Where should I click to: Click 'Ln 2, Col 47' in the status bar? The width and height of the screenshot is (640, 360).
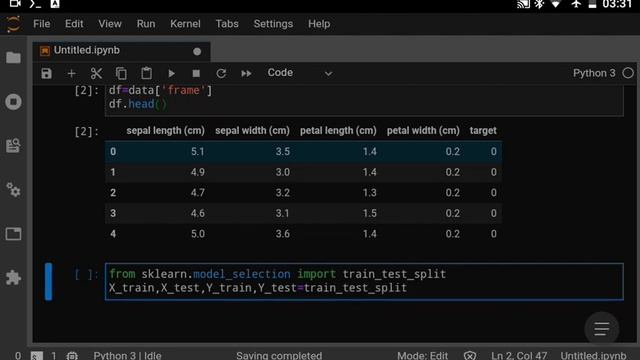click(x=519, y=356)
